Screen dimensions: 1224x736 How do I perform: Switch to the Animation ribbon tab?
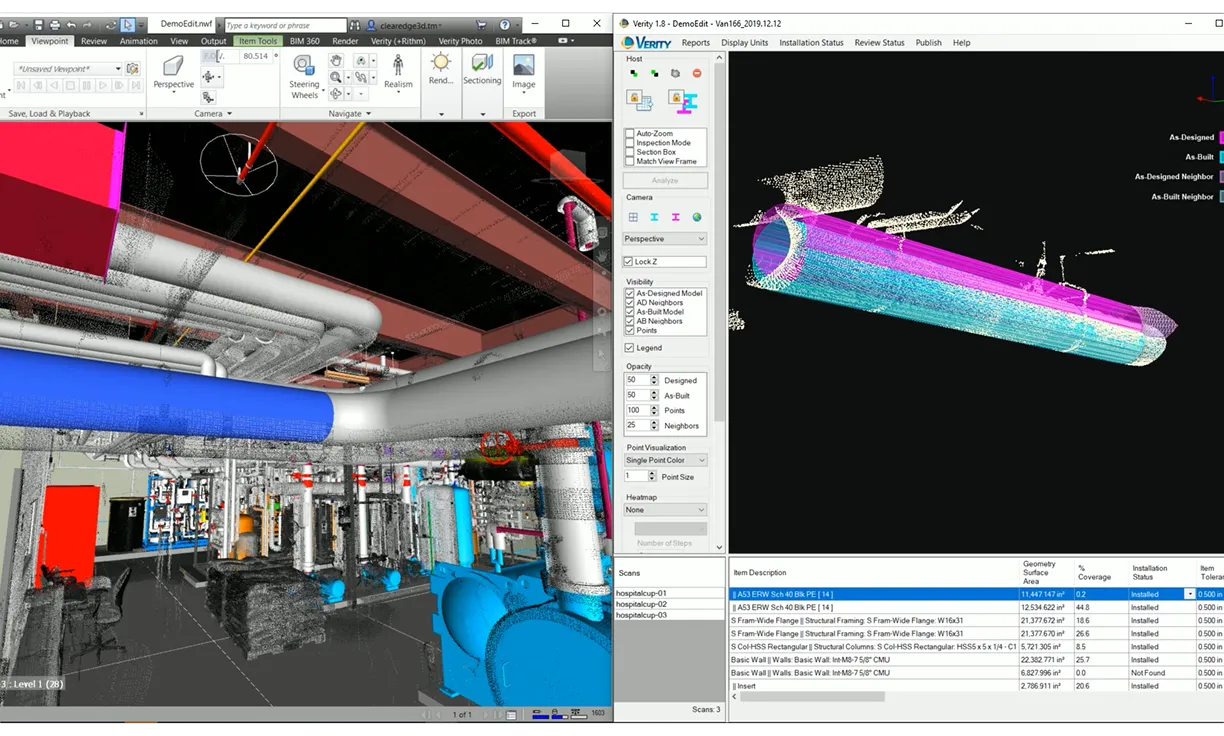[138, 41]
